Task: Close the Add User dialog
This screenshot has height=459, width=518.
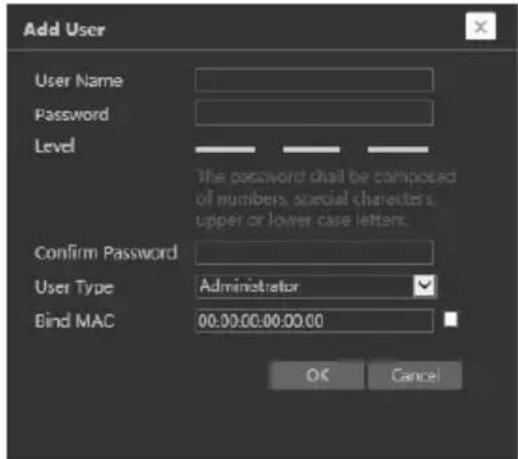Action: tap(480, 26)
